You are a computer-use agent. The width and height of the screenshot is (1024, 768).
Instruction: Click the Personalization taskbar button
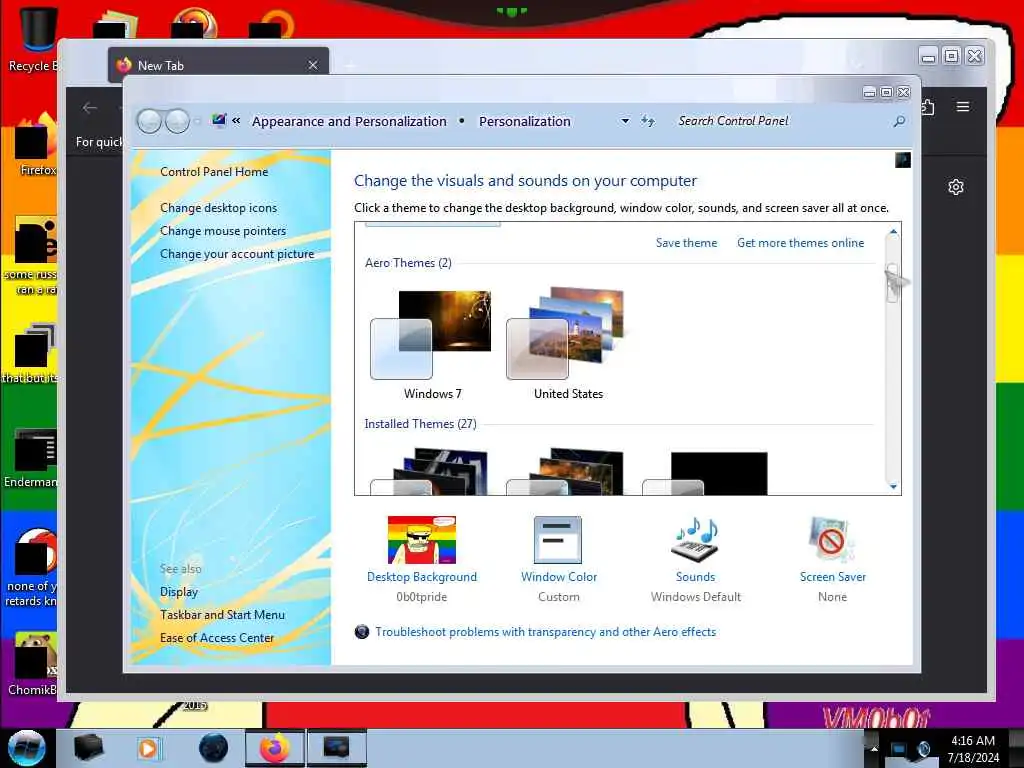(x=336, y=748)
